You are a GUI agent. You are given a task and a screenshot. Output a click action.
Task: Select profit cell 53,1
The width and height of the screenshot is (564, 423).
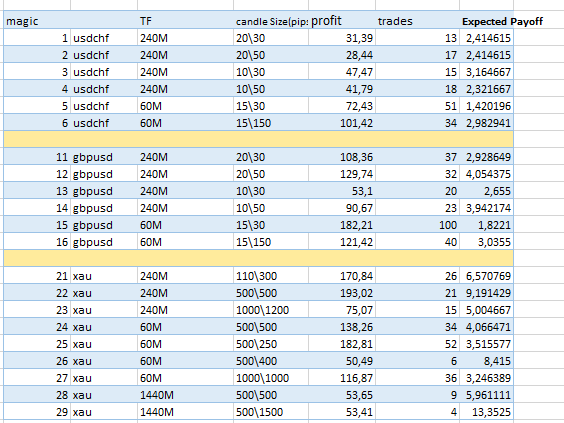pos(342,191)
